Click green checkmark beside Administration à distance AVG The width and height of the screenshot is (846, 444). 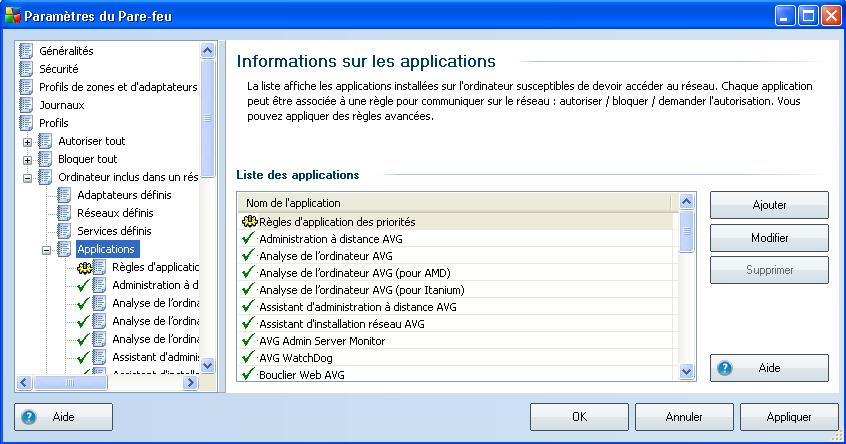249,239
